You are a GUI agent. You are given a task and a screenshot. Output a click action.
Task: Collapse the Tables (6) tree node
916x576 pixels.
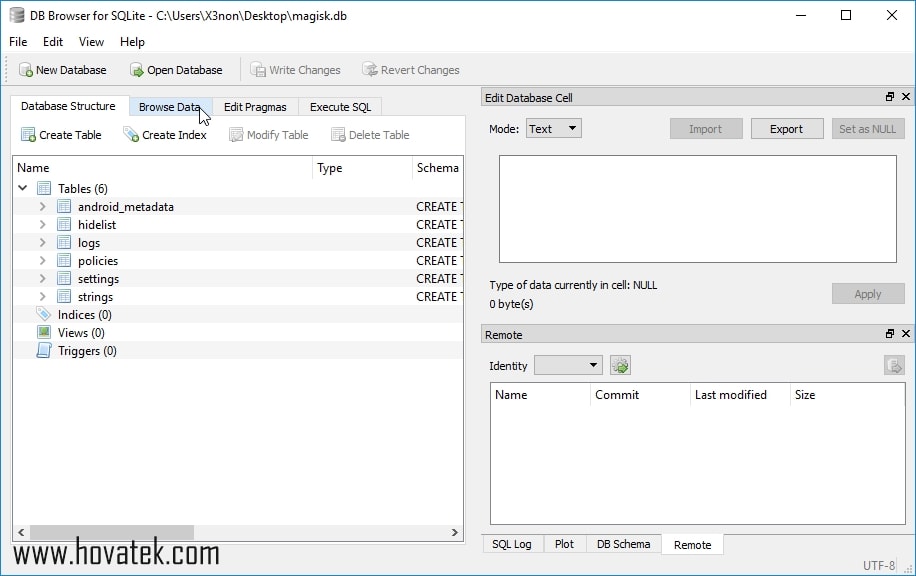(23, 188)
